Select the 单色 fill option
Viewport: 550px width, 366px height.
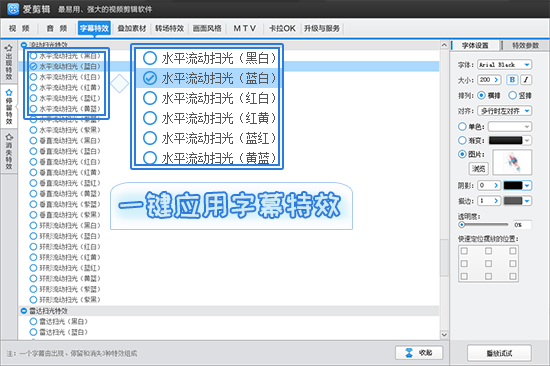[462, 126]
